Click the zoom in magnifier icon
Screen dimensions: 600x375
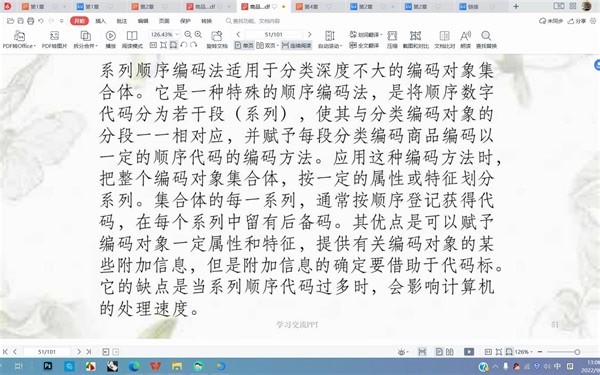198,34
